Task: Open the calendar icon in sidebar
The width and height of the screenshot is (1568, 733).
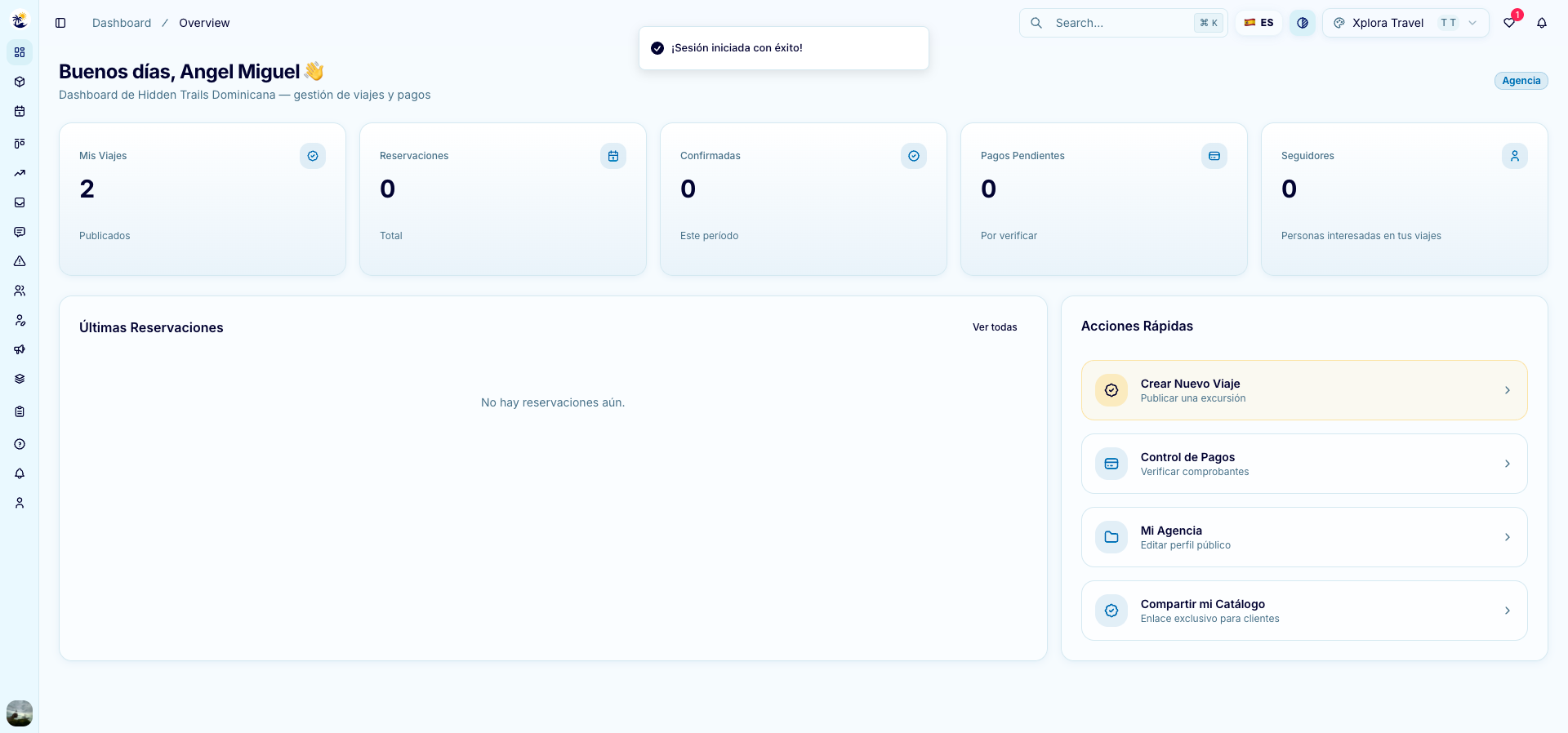Action: [x=20, y=111]
